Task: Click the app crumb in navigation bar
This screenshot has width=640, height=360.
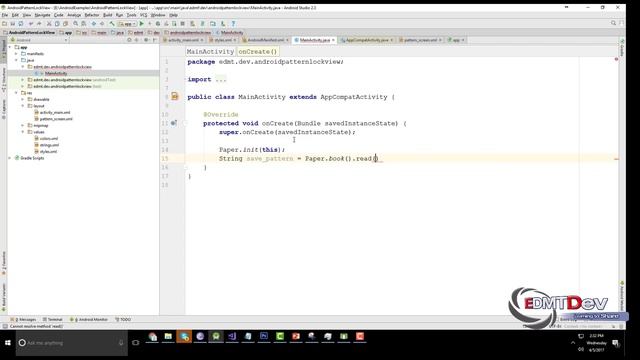Action: coord(66,32)
